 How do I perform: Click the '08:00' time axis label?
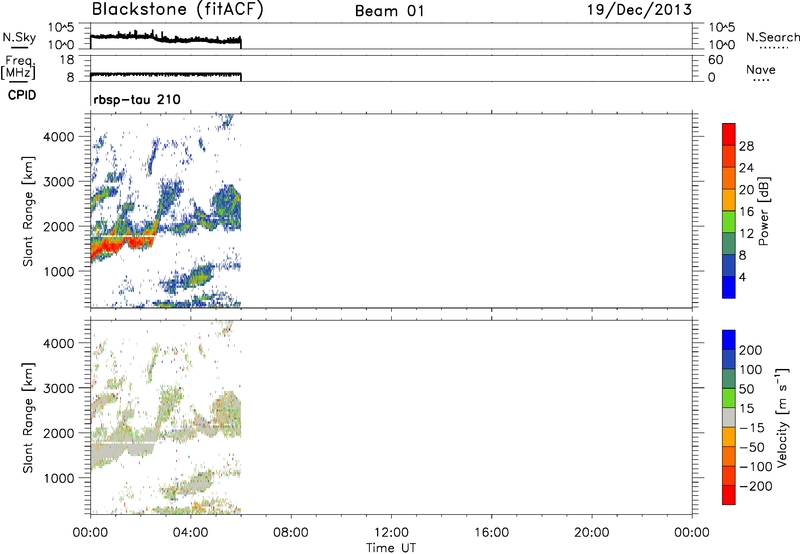[291, 533]
